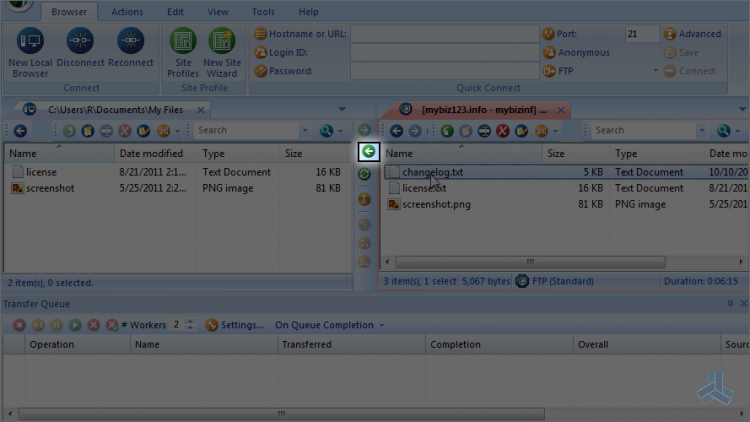
Task: Click the Date modified column header
Action: coord(151,154)
